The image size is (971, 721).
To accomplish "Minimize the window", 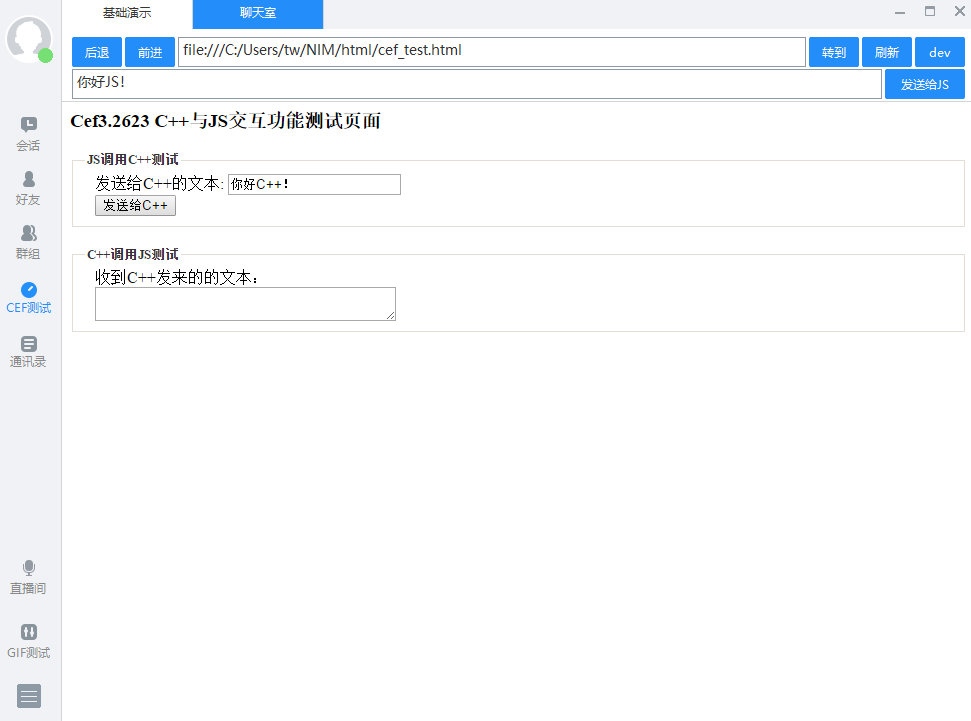I will click(900, 12).
